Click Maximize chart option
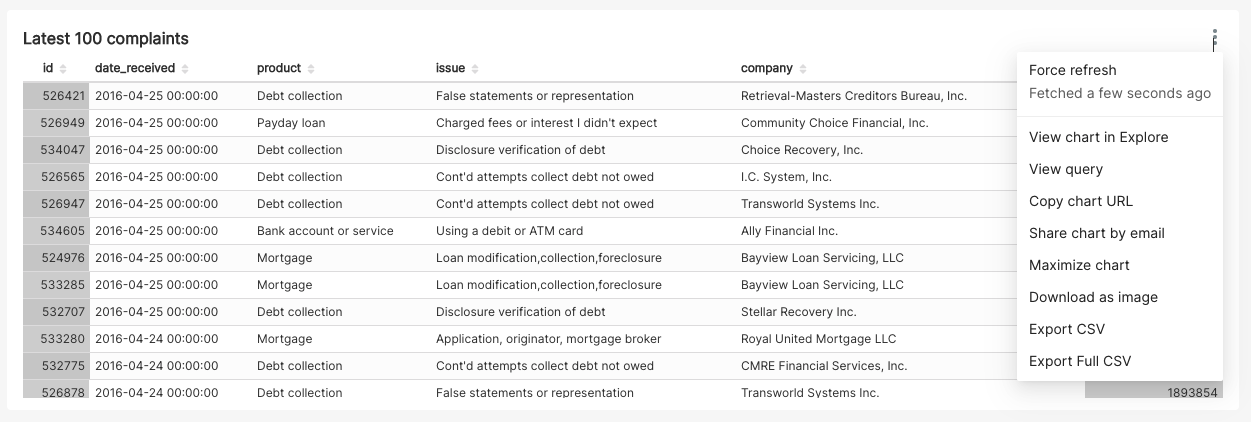1251x422 pixels. 1079,265
